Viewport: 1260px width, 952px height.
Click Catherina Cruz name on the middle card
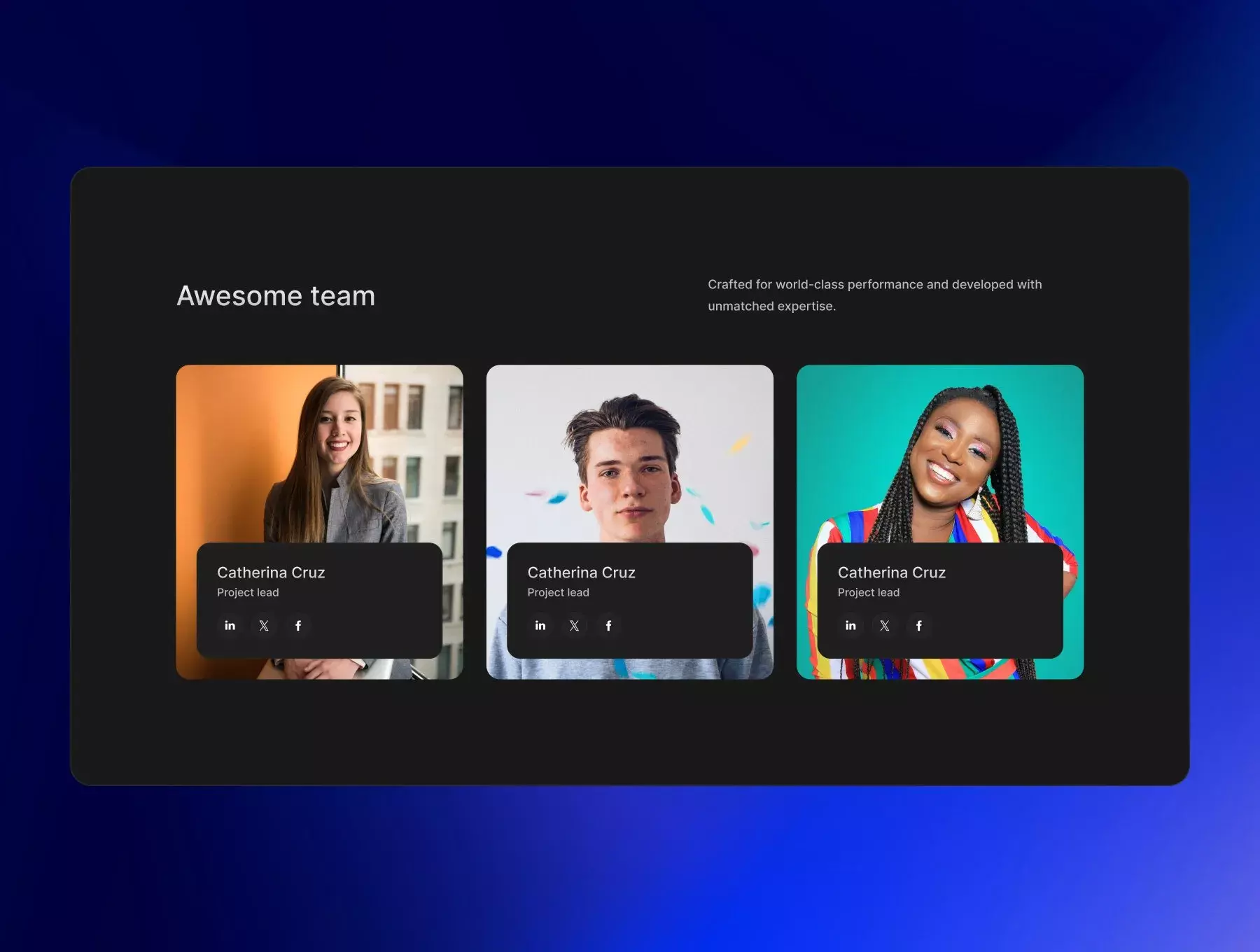582,573
